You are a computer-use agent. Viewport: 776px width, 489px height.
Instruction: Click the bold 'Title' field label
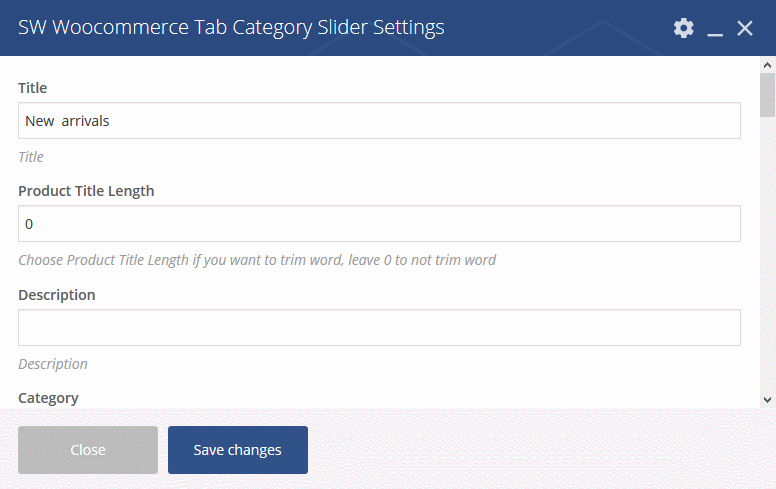(x=33, y=88)
